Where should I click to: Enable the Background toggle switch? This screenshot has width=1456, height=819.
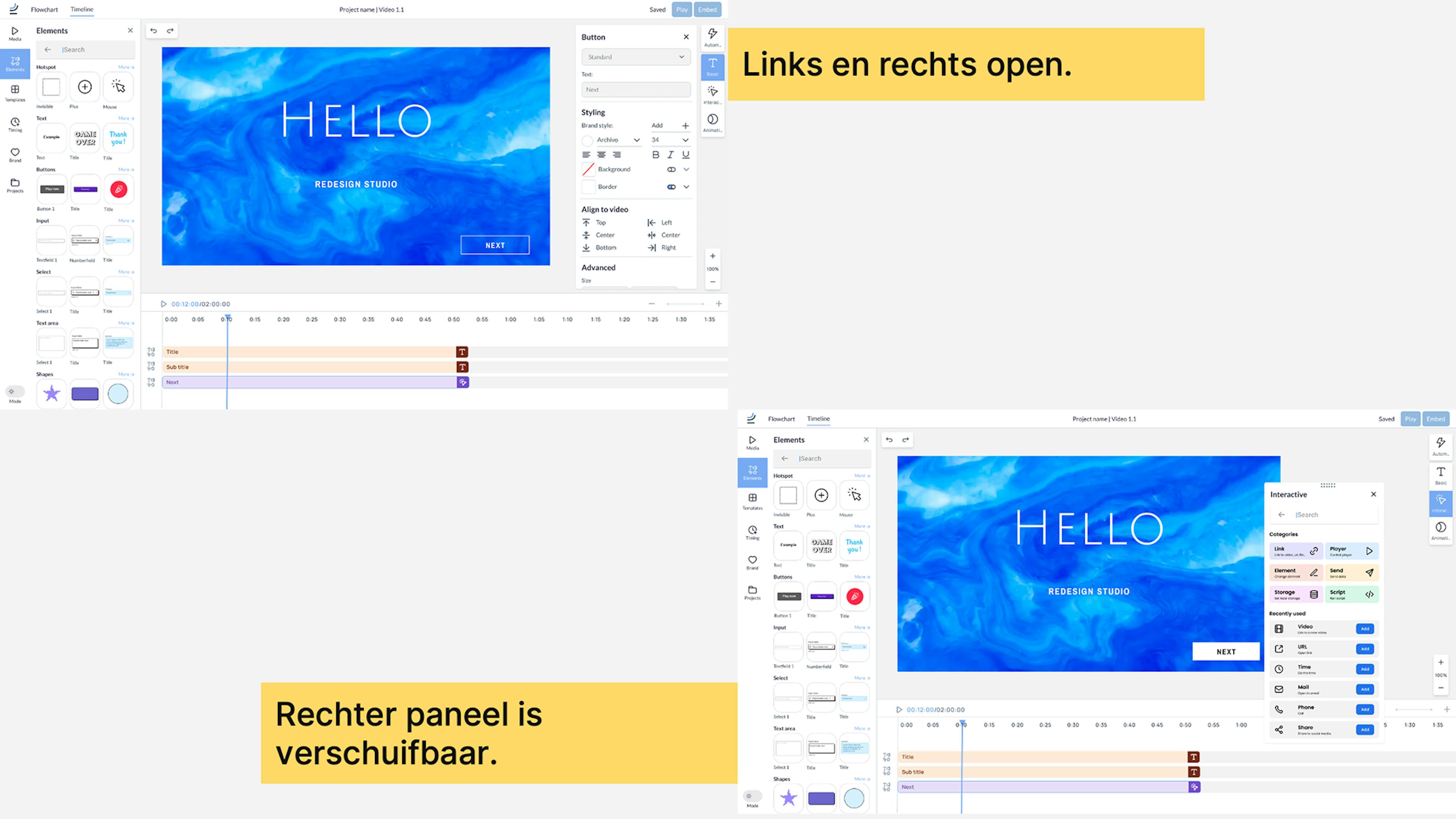point(671,169)
